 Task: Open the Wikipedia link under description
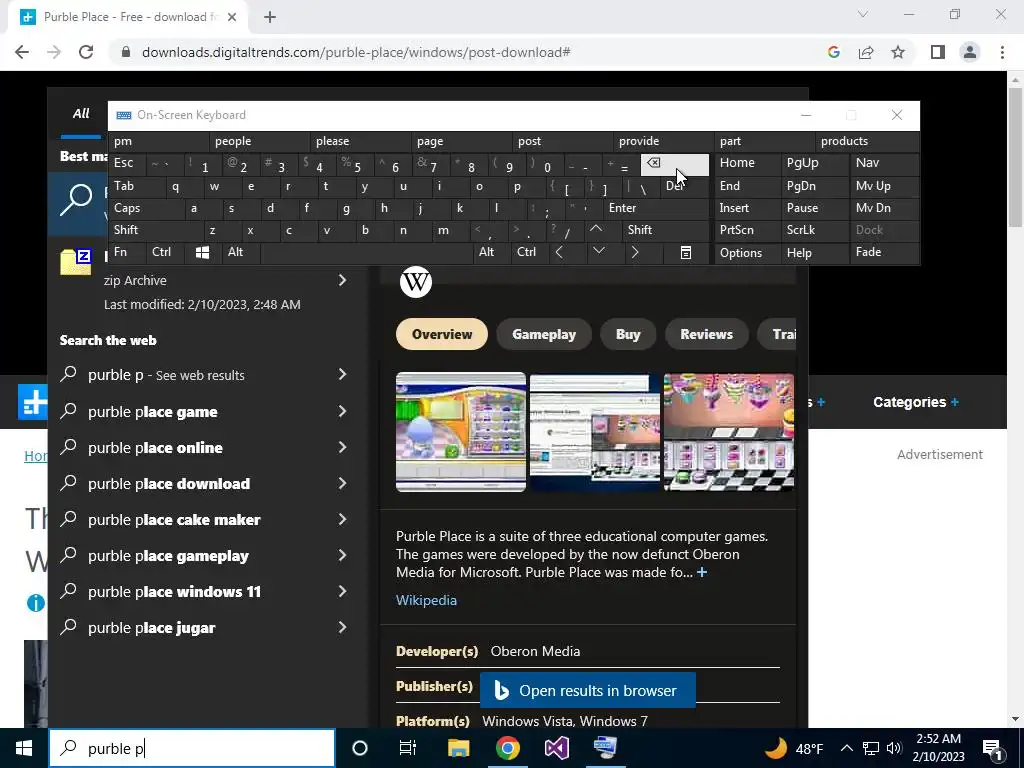[x=426, y=600]
